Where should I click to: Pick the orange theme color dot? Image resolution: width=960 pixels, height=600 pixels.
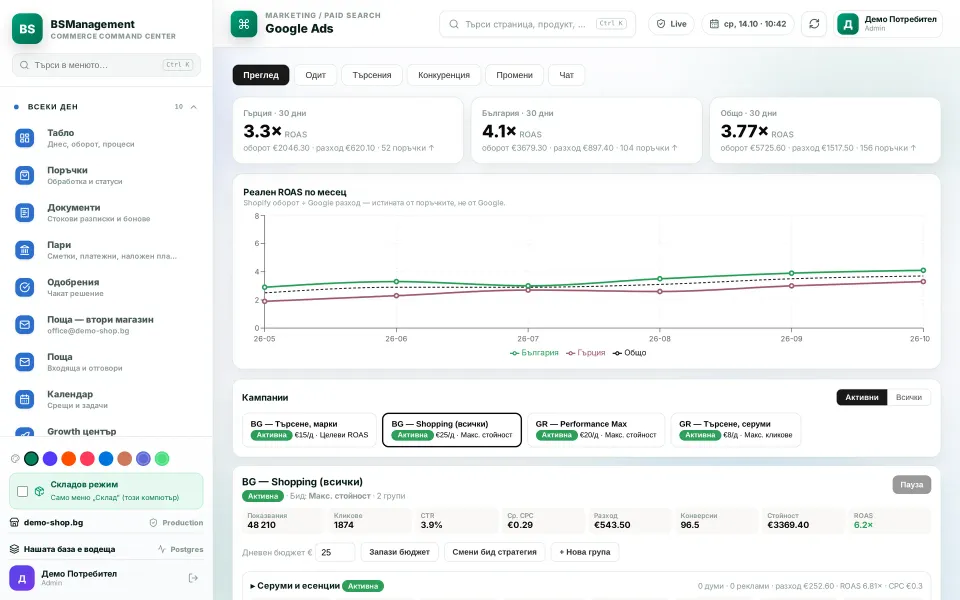pyautogui.click(x=69, y=459)
